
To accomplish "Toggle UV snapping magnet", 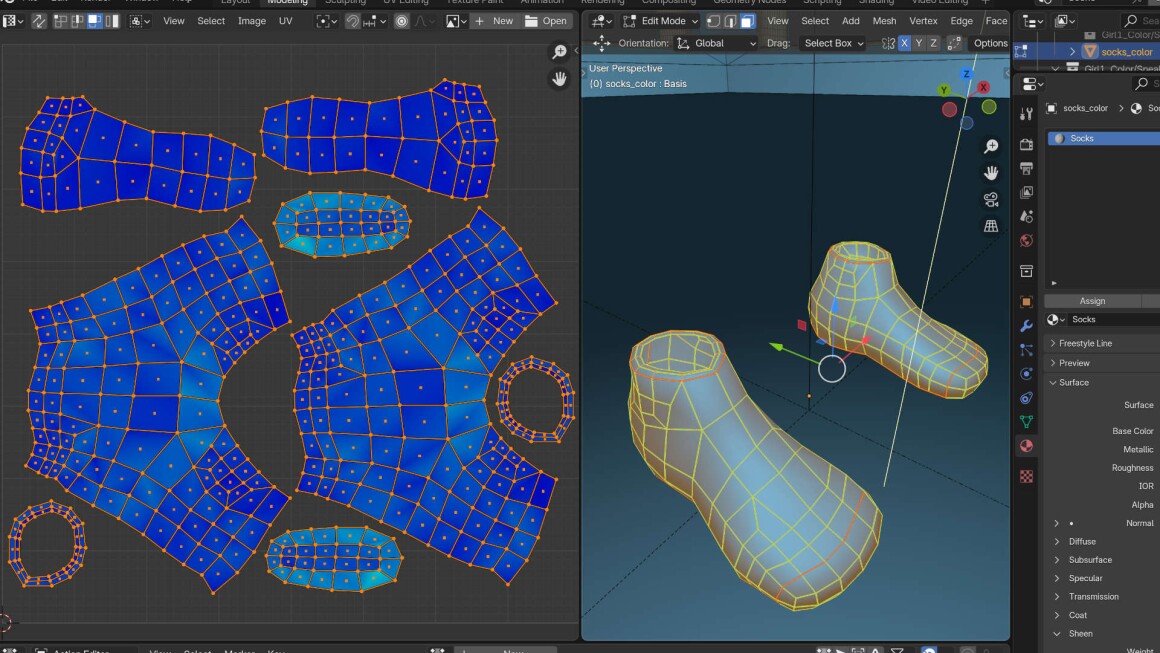I will coord(352,21).
